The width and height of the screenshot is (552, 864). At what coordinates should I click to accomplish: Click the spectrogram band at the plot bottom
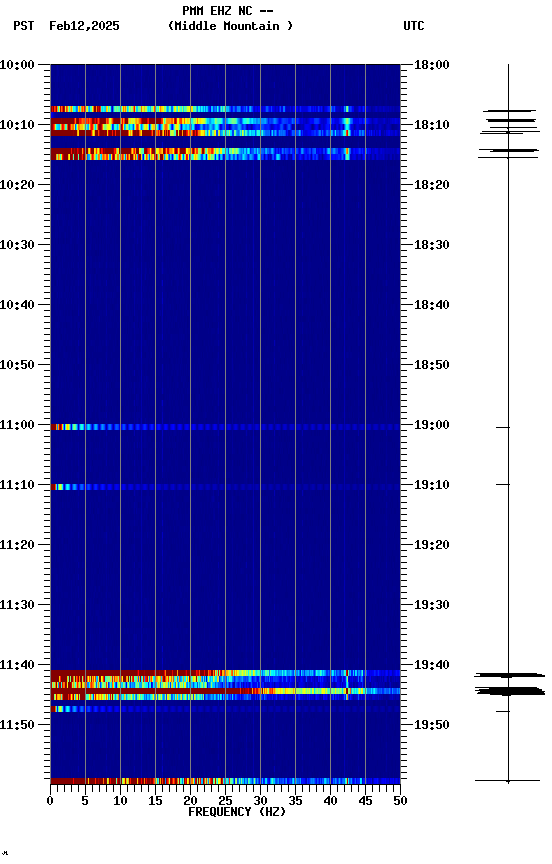point(225,781)
